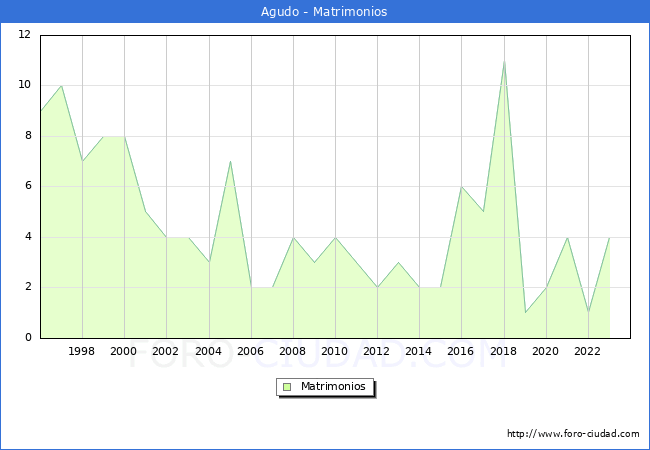Click the y-axis value 6
Viewport: 650px width, 450px height.
click(x=28, y=186)
